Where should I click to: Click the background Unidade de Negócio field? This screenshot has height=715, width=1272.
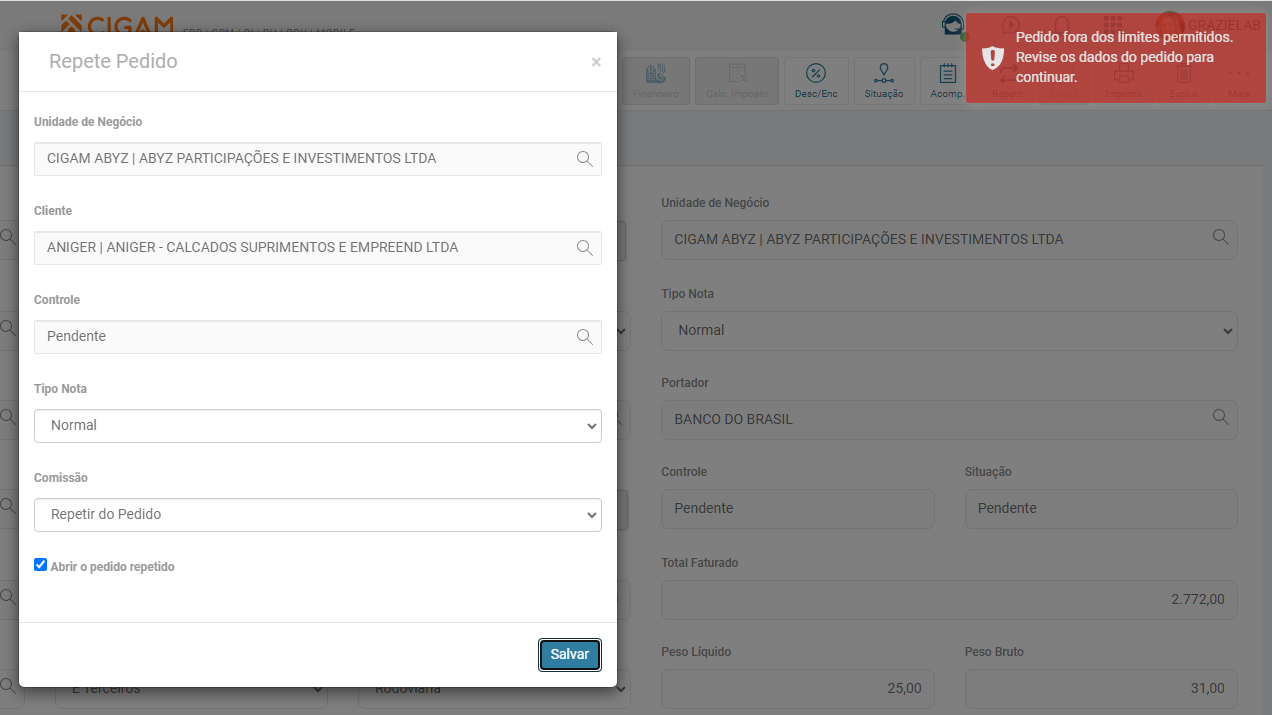tap(949, 240)
